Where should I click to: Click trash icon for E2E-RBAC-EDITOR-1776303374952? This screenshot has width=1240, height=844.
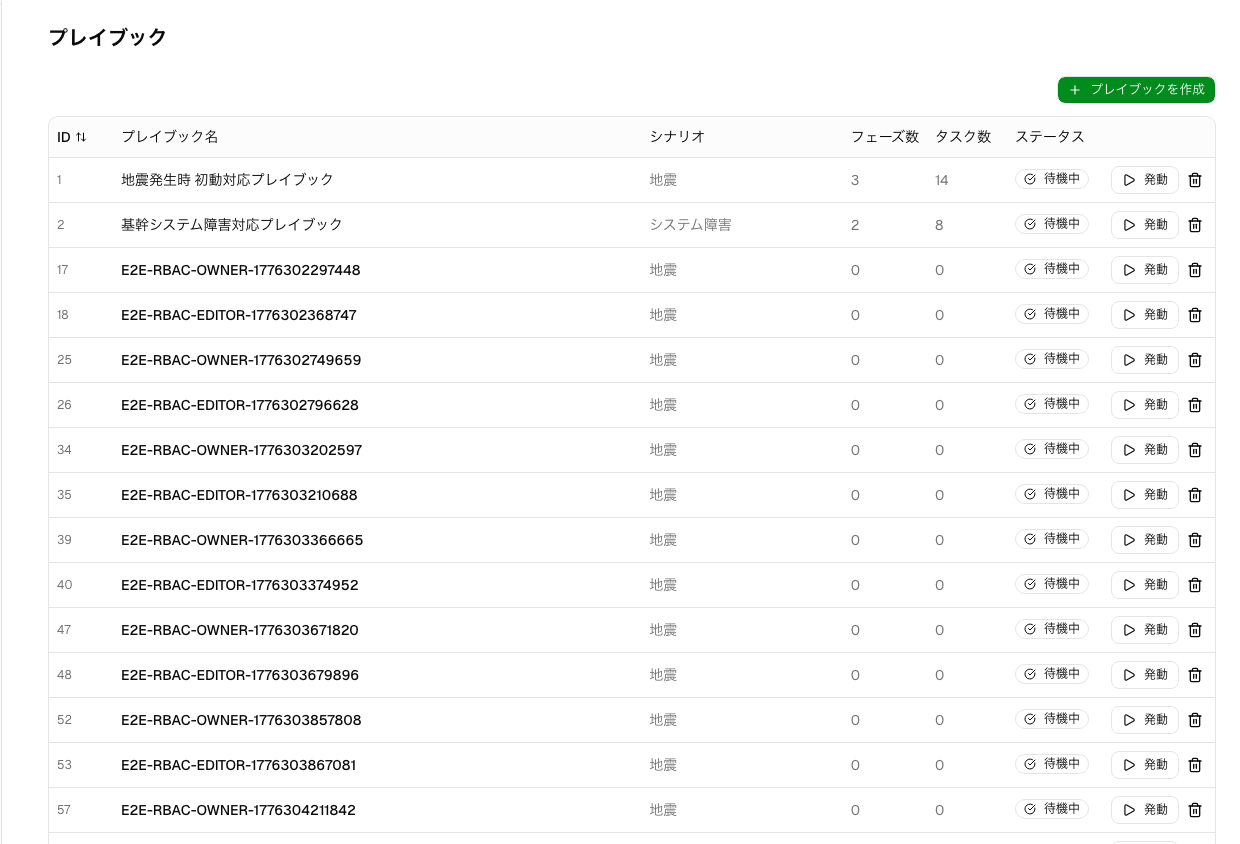click(x=1195, y=585)
